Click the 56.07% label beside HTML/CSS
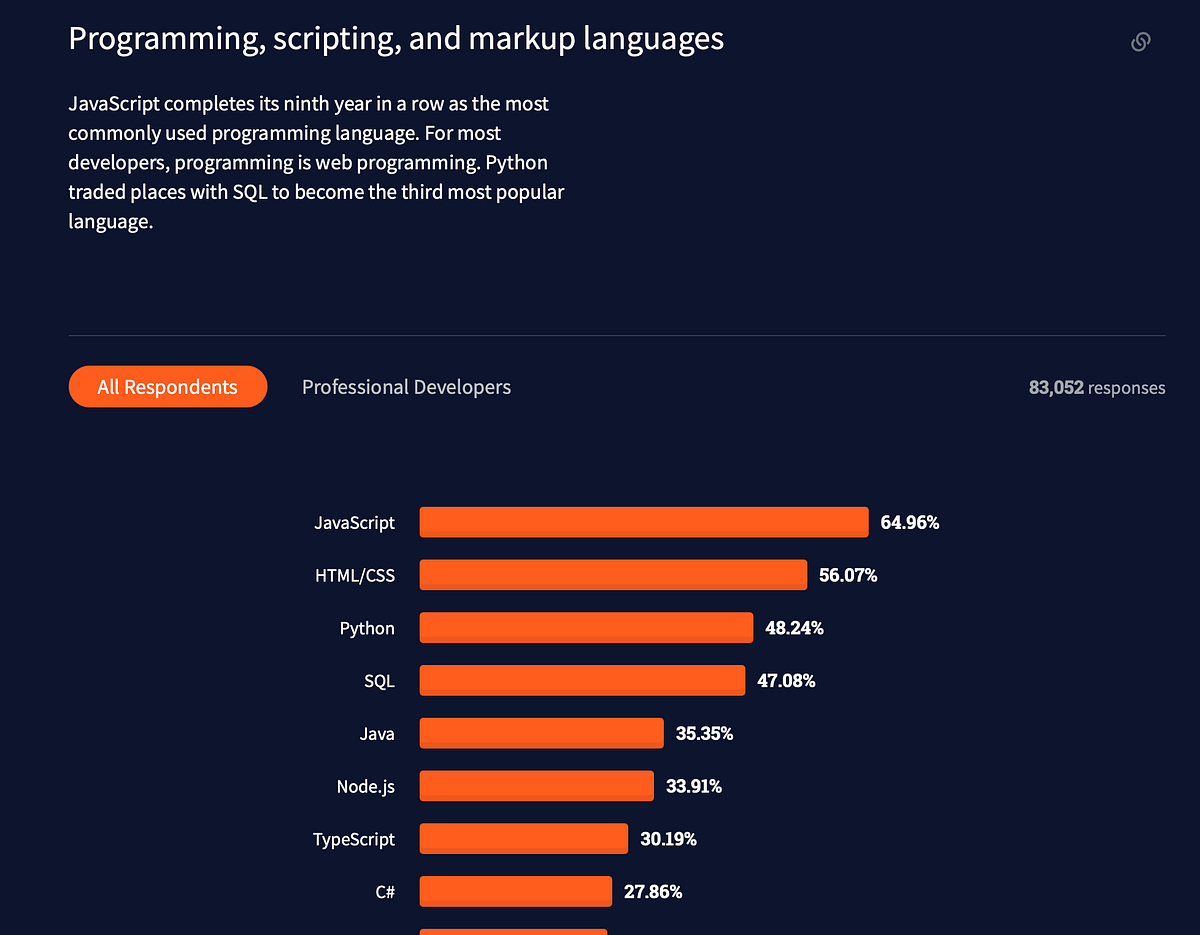Viewport: 1200px width, 935px height. tap(847, 575)
